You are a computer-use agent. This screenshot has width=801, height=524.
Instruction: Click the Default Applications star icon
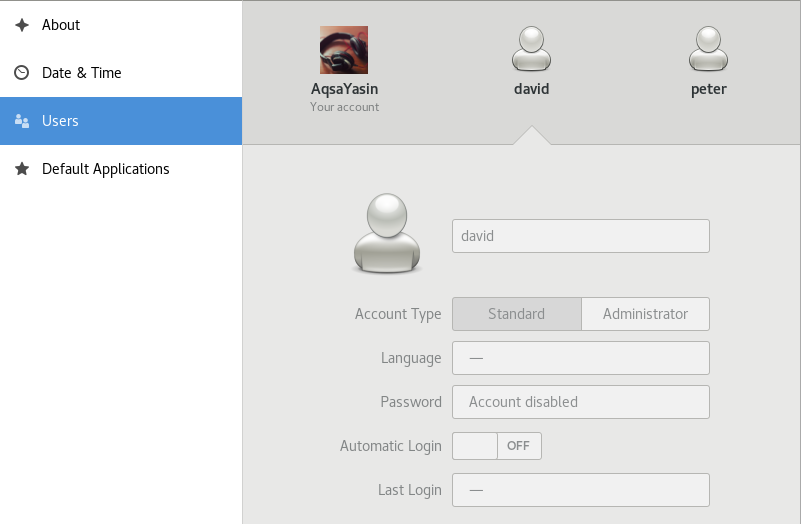(x=21, y=169)
